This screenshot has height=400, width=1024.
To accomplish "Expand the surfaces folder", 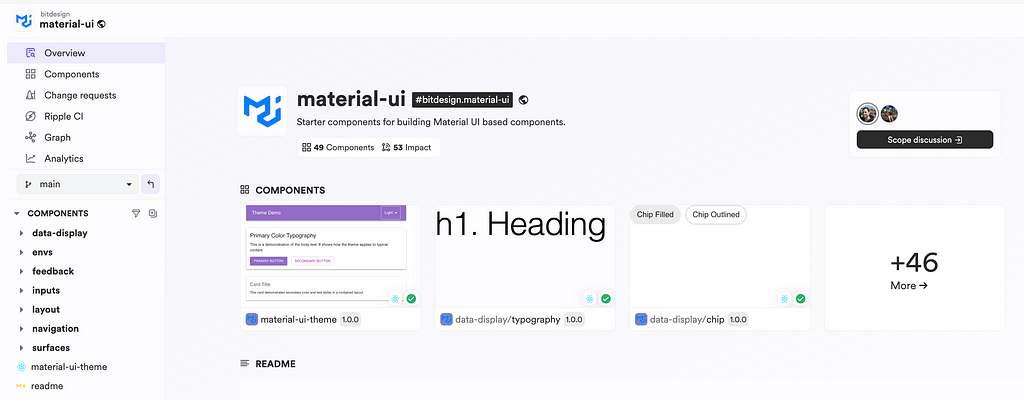I will click(22, 348).
